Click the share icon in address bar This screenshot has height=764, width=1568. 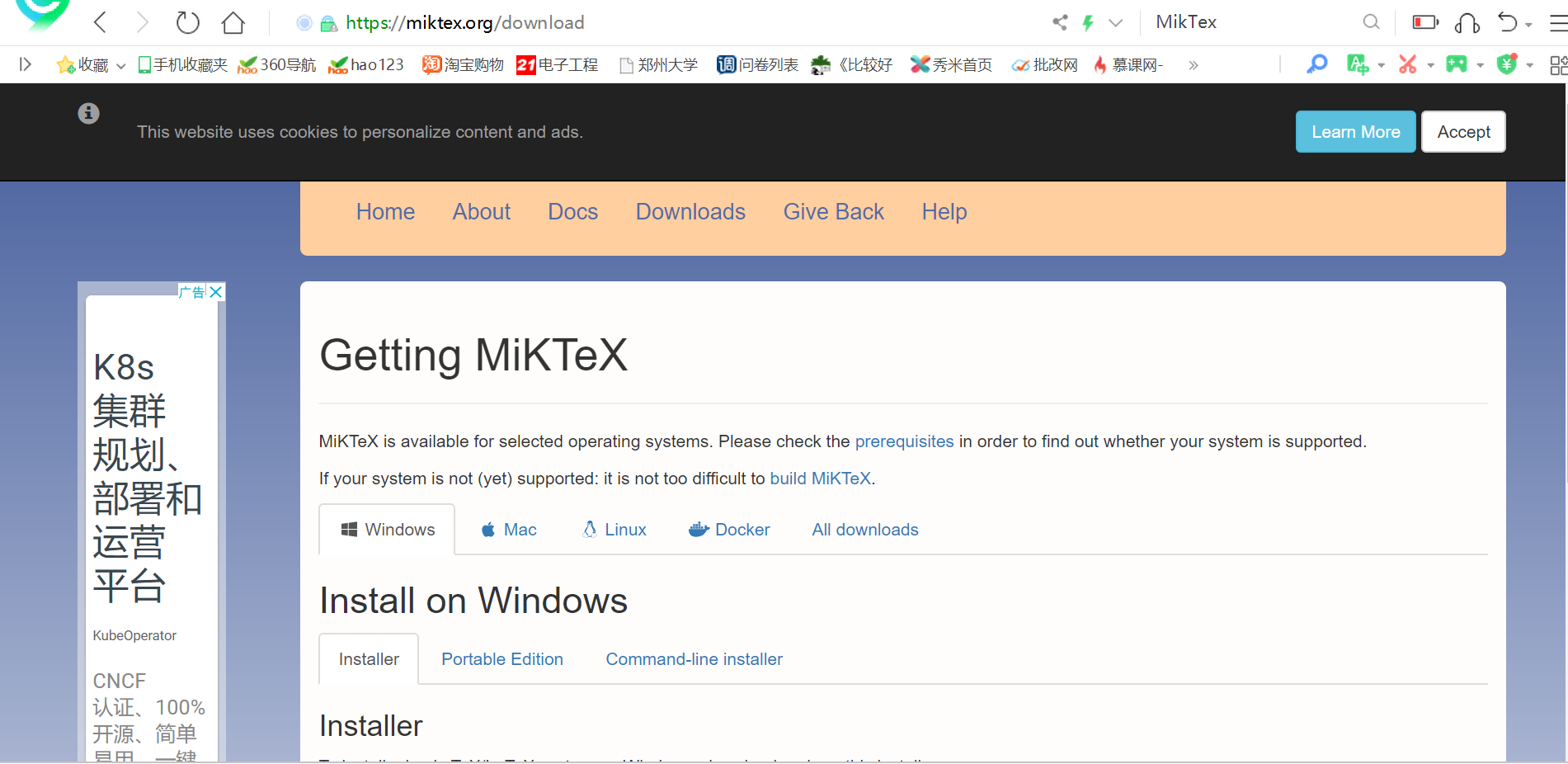click(x=1060, y=22)
